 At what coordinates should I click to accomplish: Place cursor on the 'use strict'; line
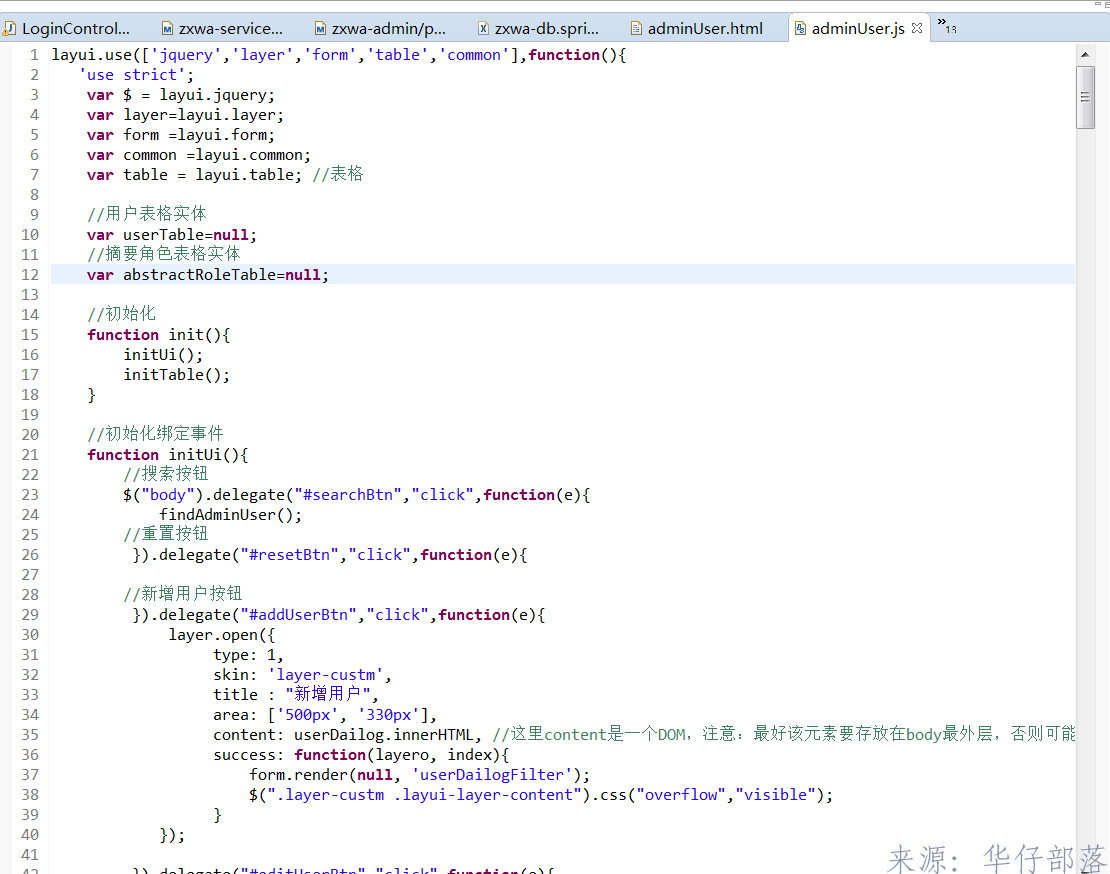click(137, 75)
